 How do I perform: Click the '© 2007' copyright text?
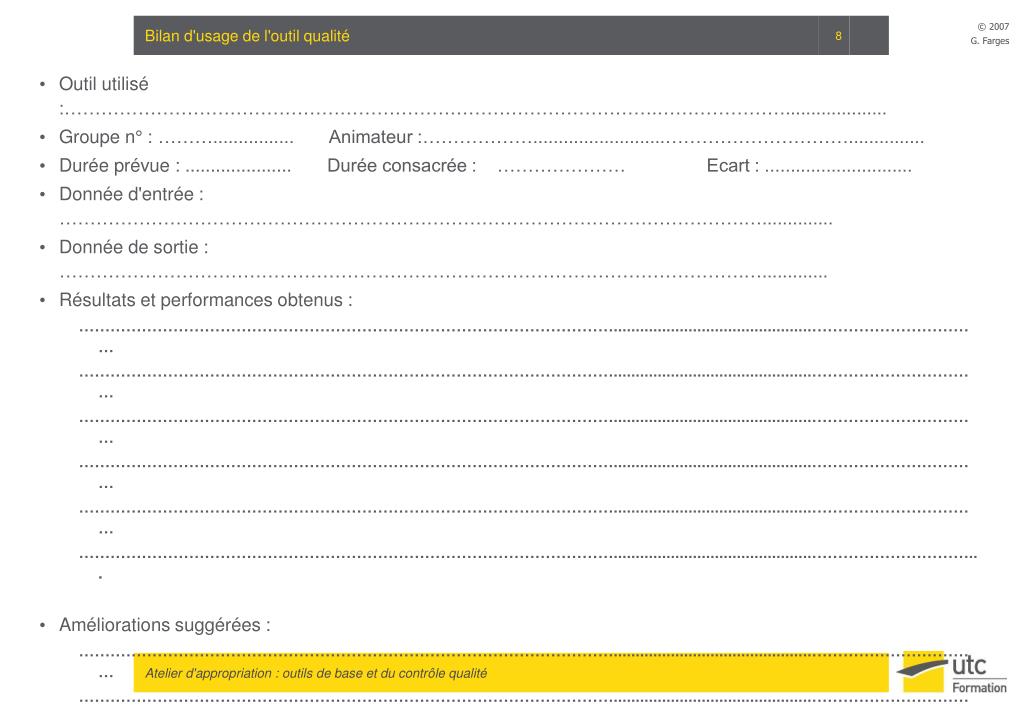993,27
